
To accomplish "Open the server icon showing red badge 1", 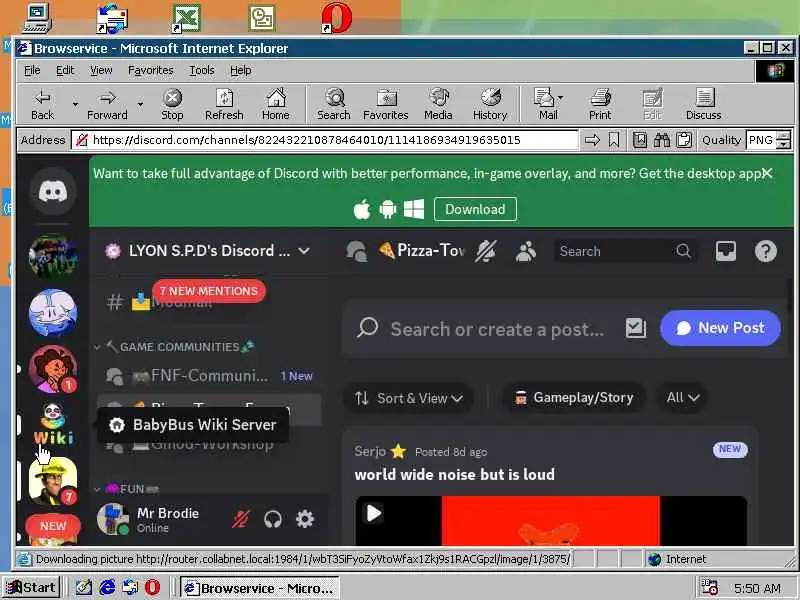I will click(x=53, y=369).
